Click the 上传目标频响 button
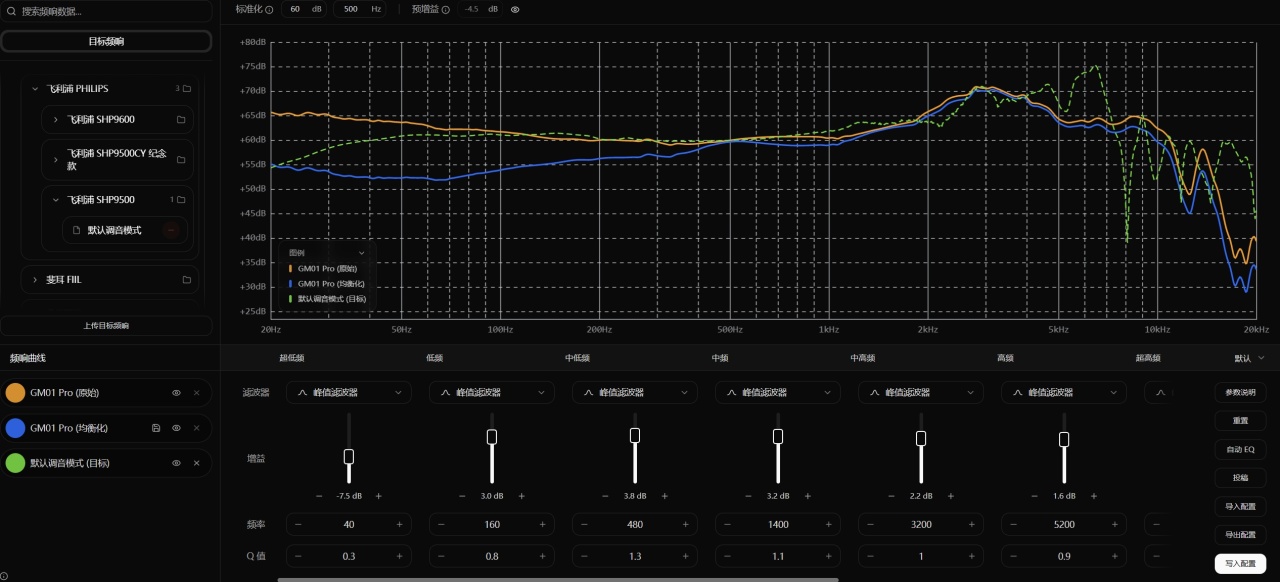The image size is (1280, 582). click(x=106, y=326)
